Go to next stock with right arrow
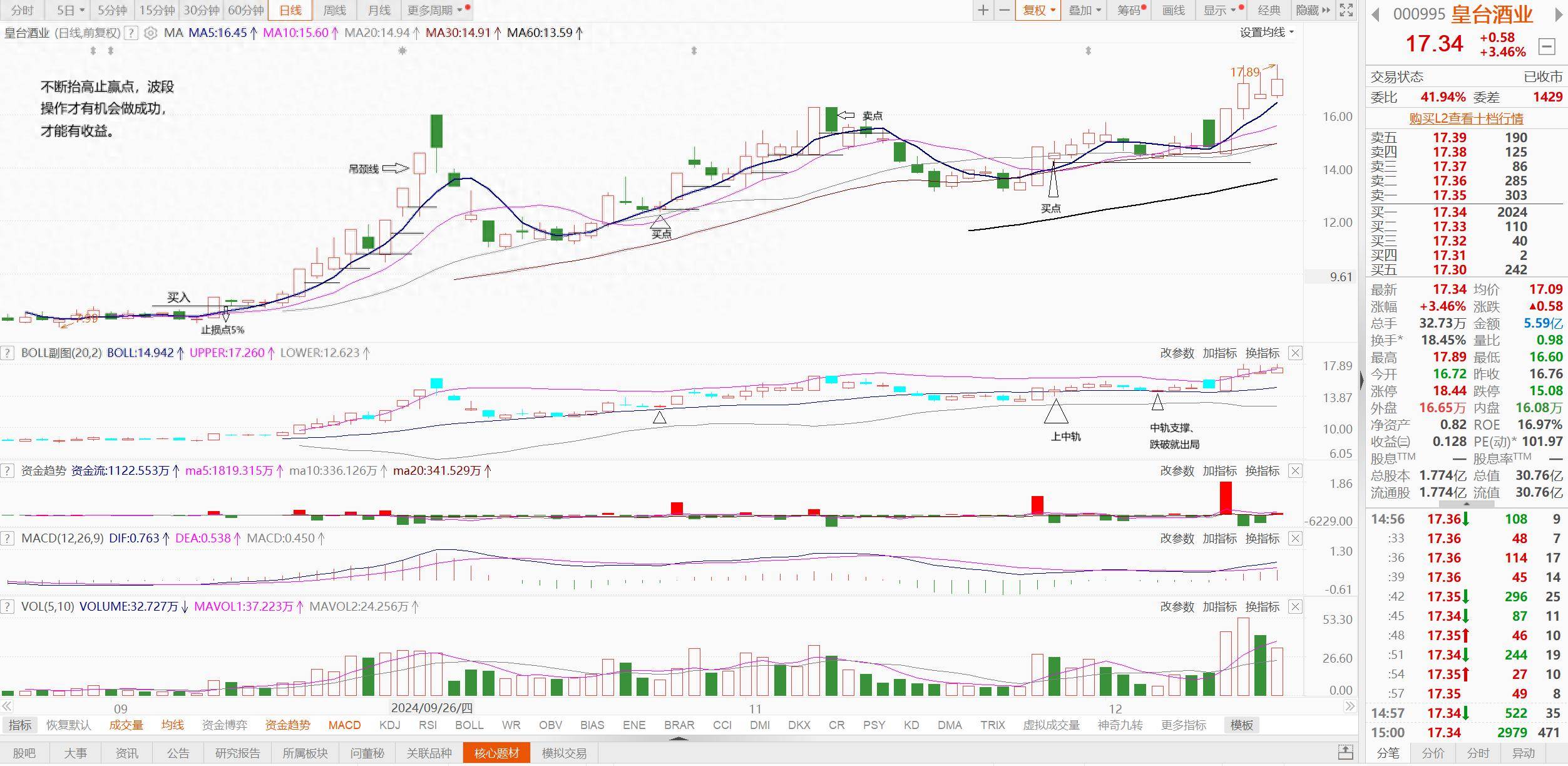The width and height of the screenshot is (1568, 766). click(x=1559, y=14)
